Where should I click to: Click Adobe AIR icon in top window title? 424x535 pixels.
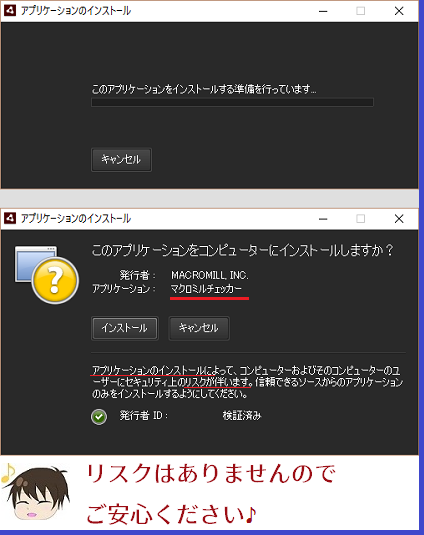pyautogui.click(x=10, y=11)
